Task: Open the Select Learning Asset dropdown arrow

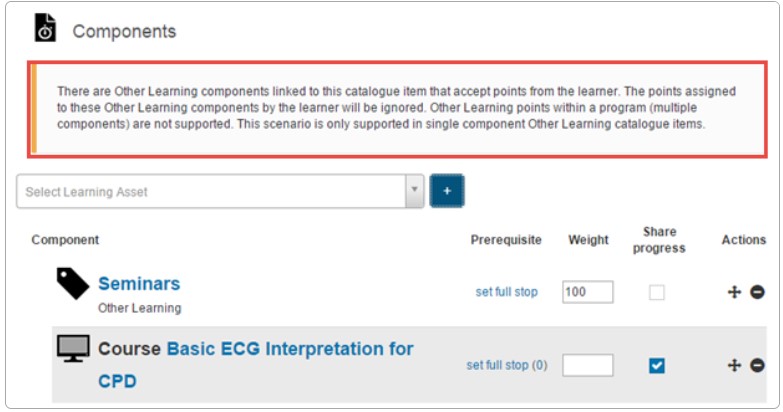Action: click(x=414, y=191)
